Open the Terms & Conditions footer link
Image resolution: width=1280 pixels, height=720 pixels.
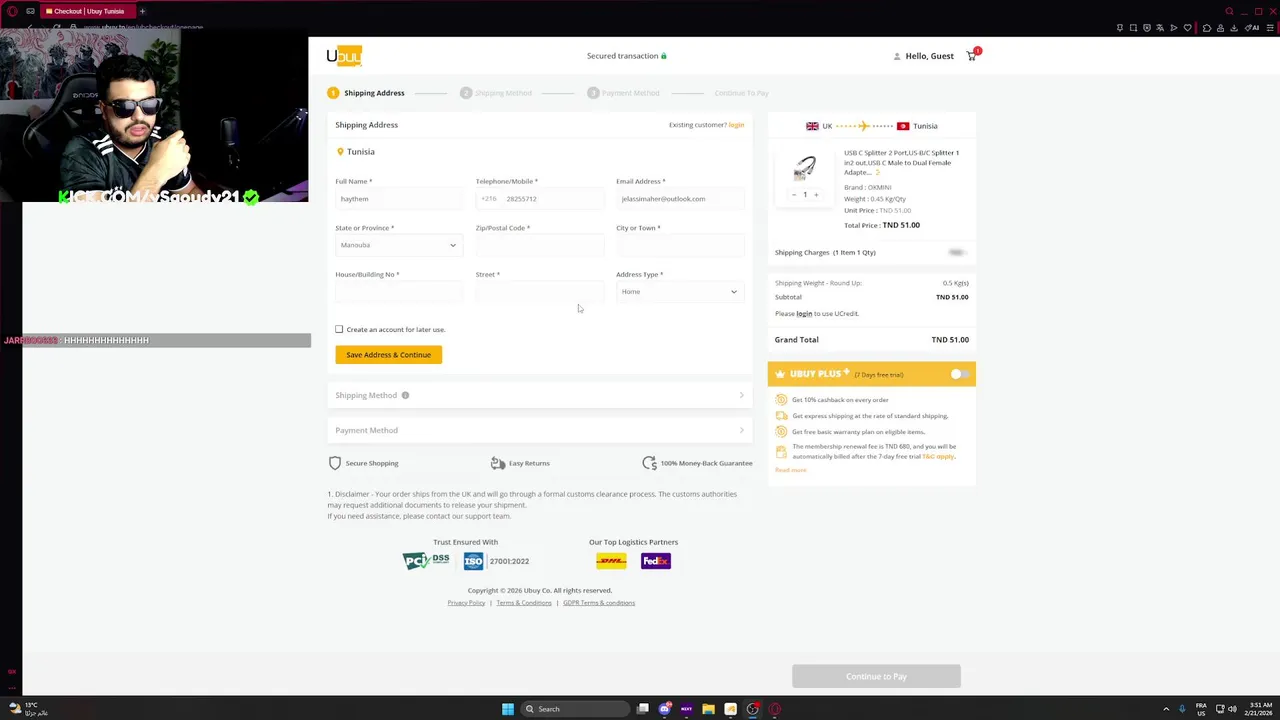[524, 603]
